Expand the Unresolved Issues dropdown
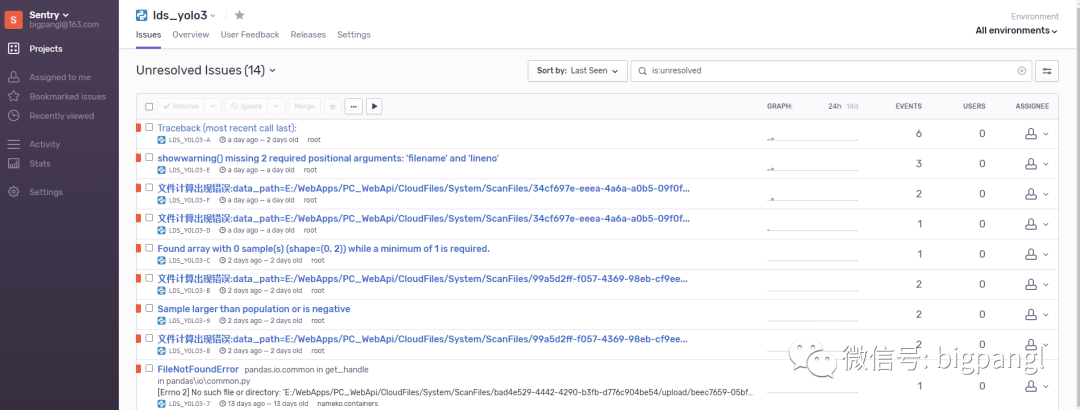Viewport: 1080px width, 410px height. pyautogui.click(x=207, y=70)
